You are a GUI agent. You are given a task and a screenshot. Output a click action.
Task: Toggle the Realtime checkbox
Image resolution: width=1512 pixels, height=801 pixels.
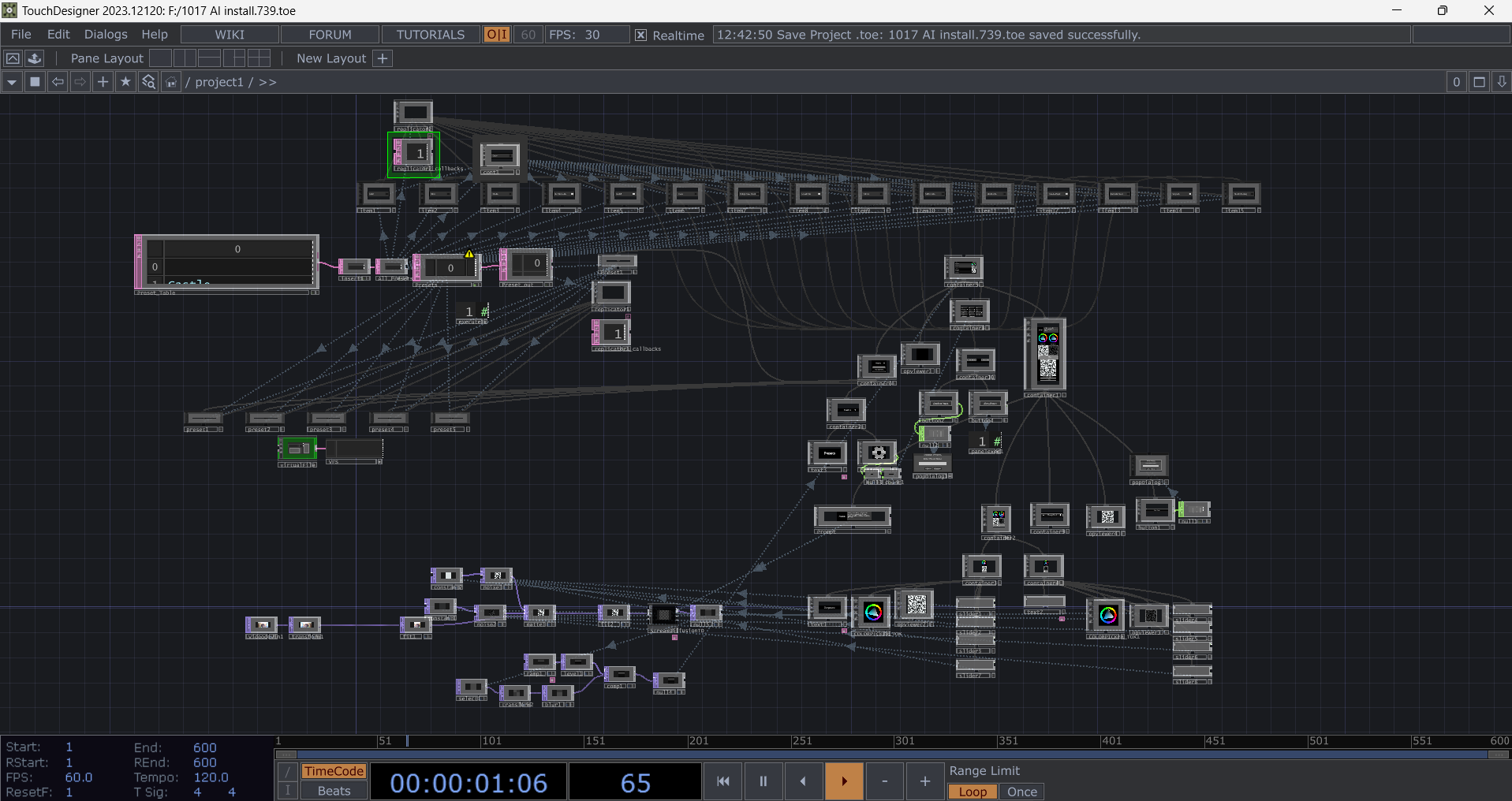click(x=641, y=35)
